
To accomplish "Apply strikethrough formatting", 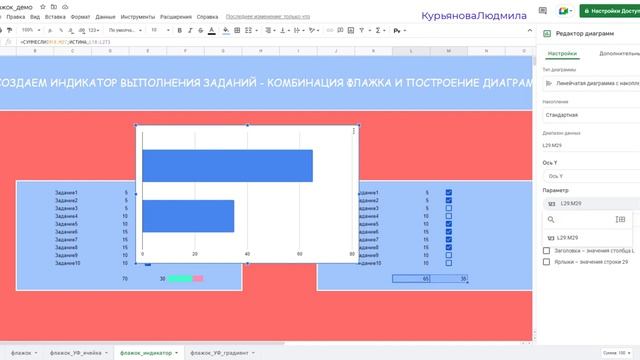I will click(200, 30).
